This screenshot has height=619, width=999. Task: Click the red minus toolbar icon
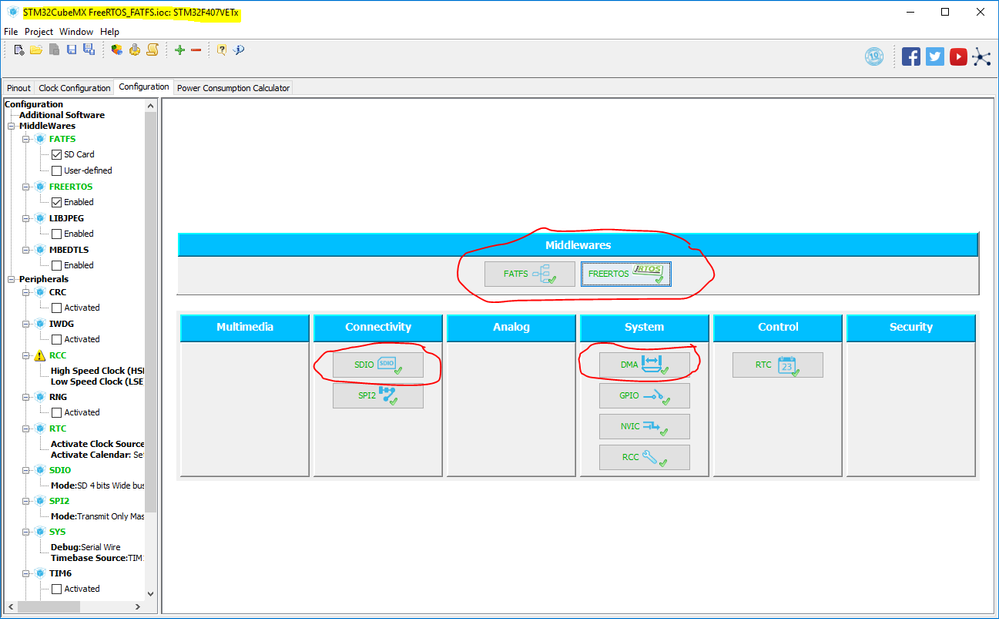196,50
